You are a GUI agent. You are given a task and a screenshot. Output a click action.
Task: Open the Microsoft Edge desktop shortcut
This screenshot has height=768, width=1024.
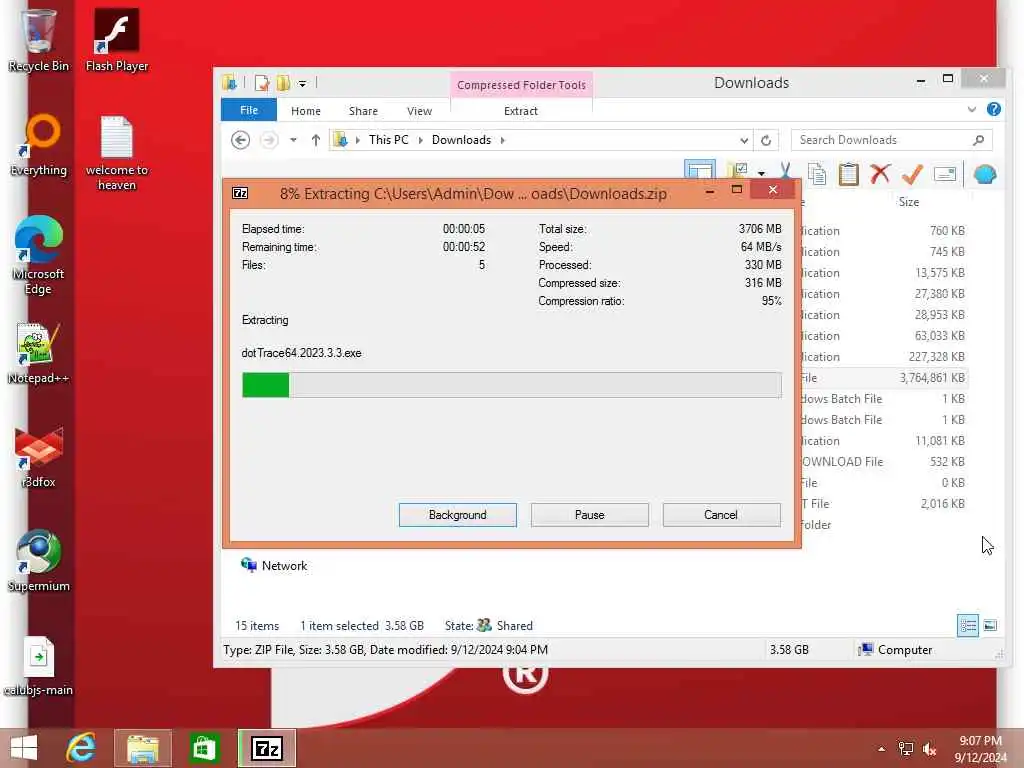click(39, 255)
